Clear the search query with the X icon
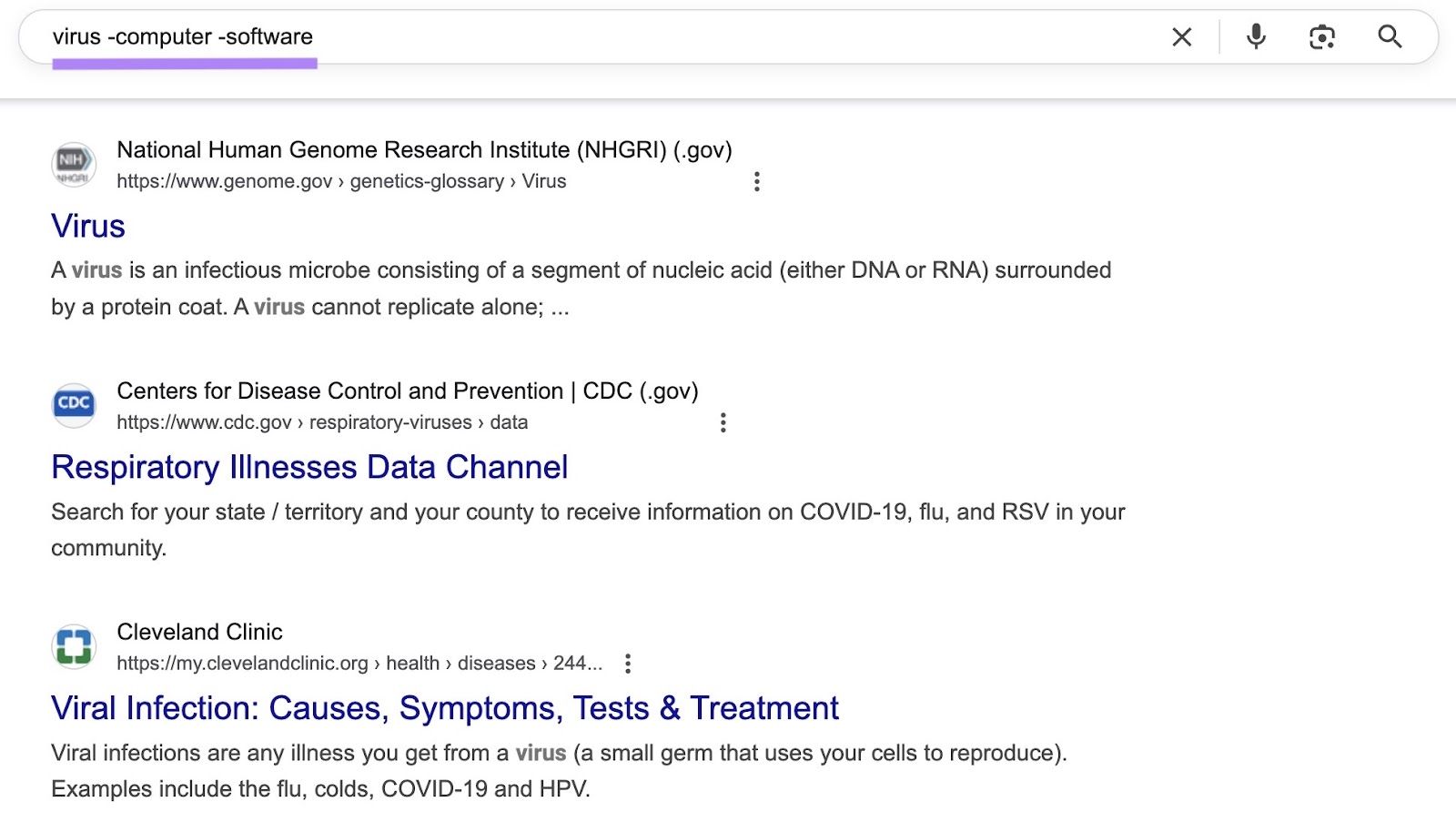The image size is (1456, 832). pos(1181,37)
